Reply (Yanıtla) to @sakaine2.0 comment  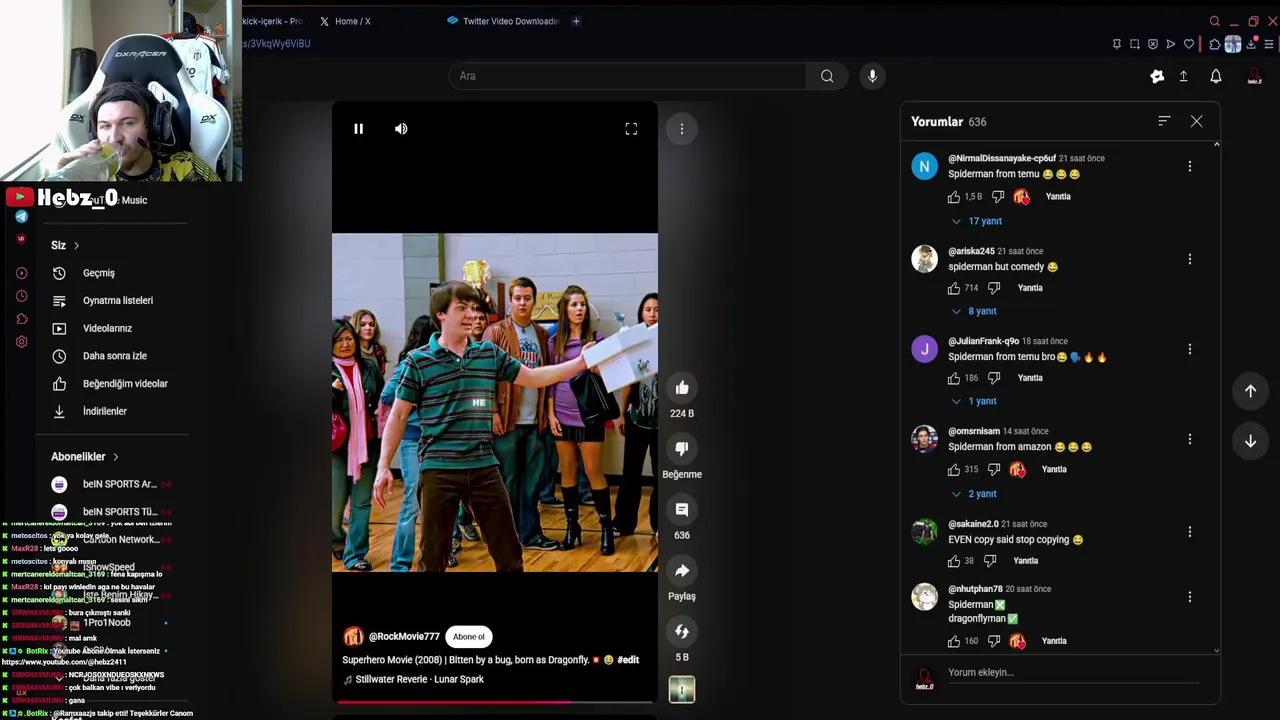click(x=1026, y=561)
